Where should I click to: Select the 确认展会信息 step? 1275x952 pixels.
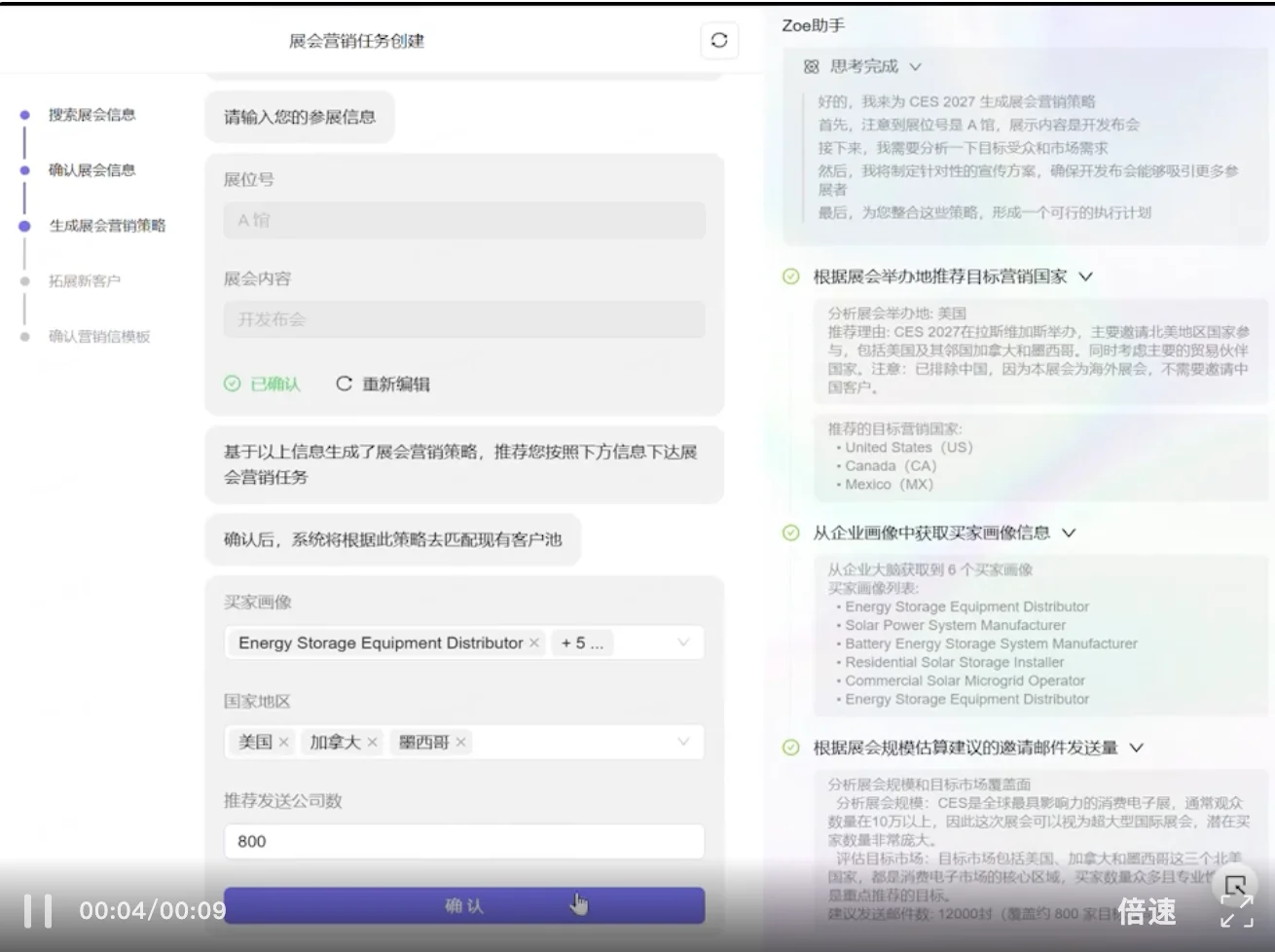pyautogui.click(x=92, y=169)
